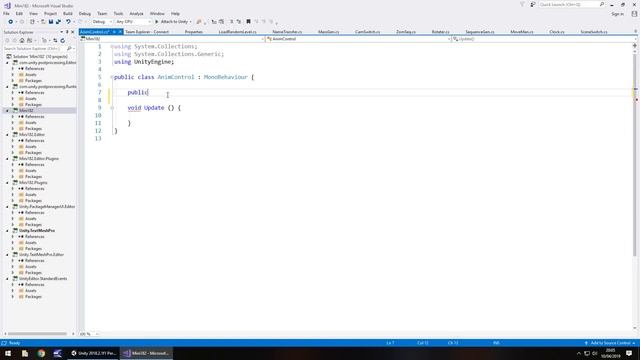Click the Home icon in Solution Explorer
Image resolution: width=640 pixels, height=360 pixels.
[22, 40]
